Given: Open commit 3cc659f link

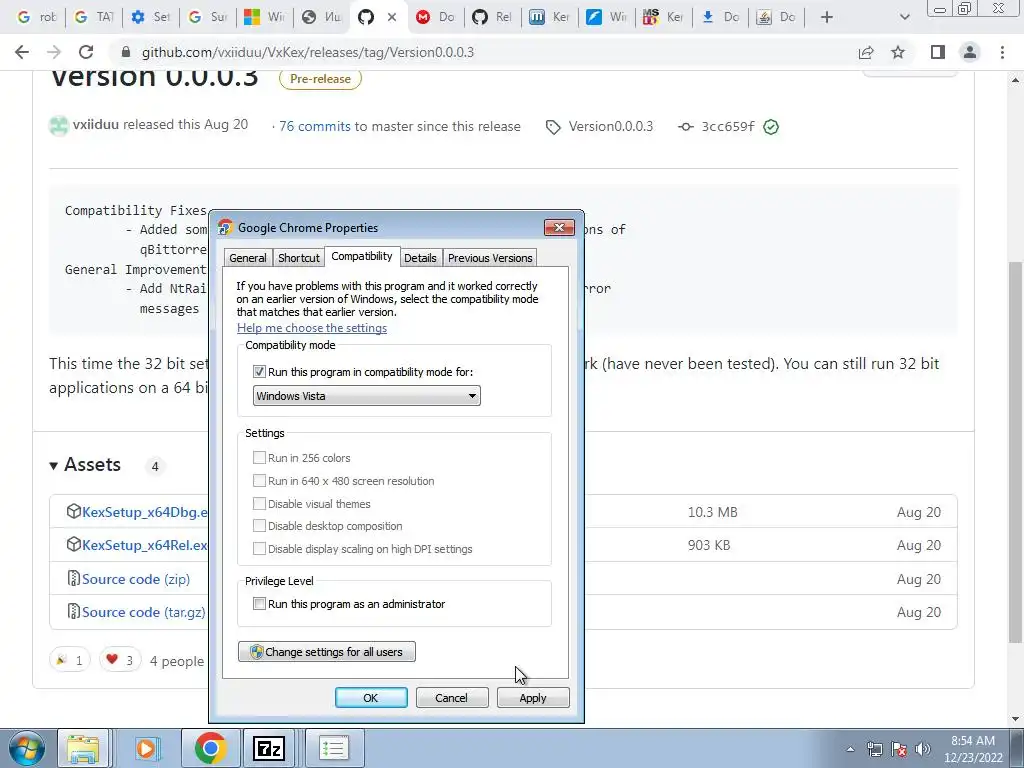Looking at the screenshot, I should click(728, 127).
